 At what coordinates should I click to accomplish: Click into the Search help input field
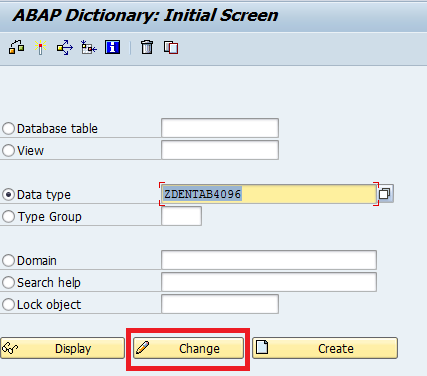click(x=269, y=282)
